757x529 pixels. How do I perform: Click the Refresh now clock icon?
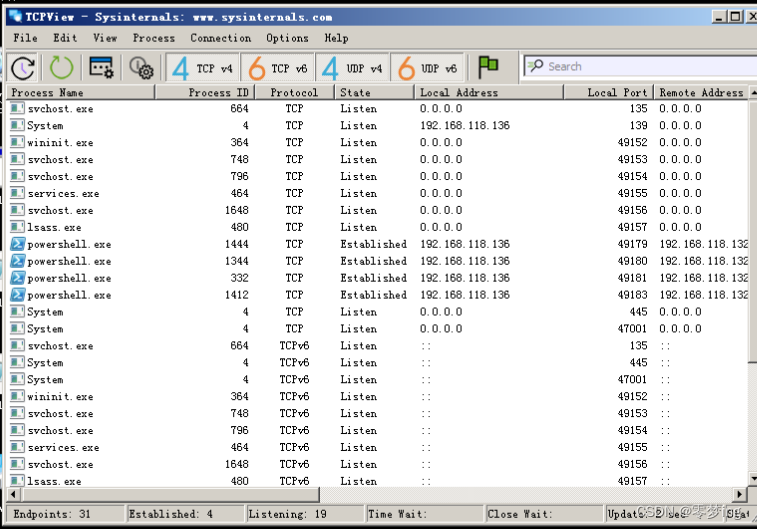[x=23, y=68]
